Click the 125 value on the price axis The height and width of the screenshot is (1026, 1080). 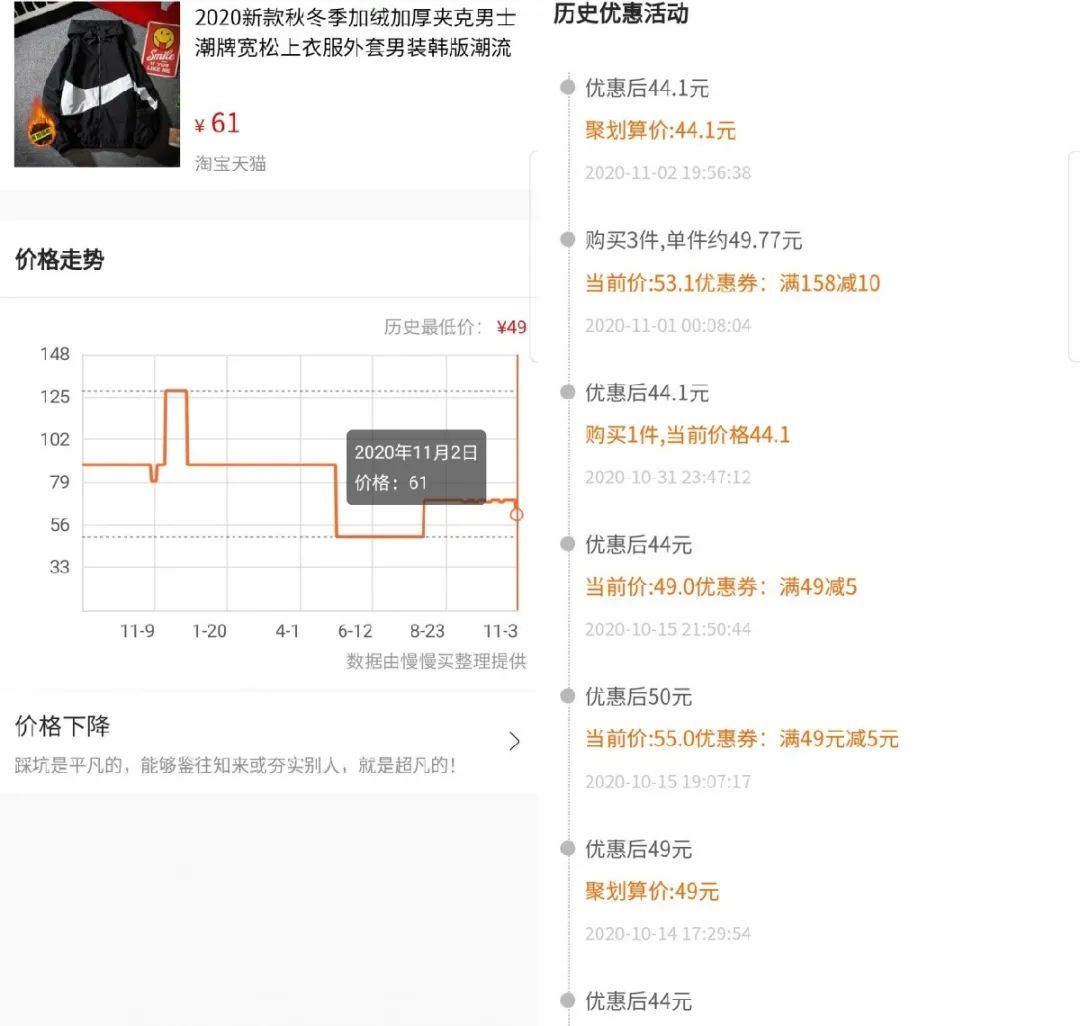coord(55,397)
